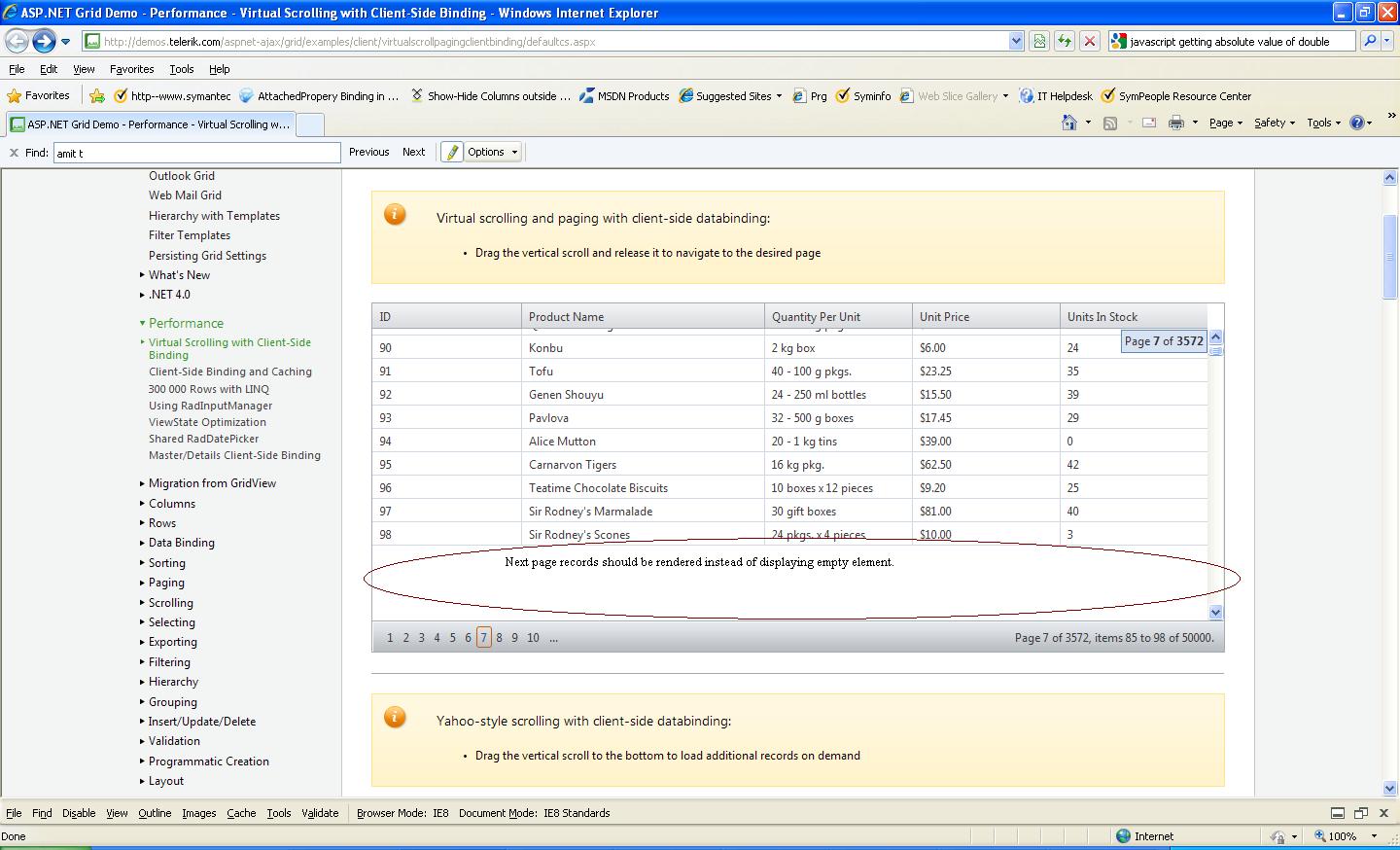Open the 100% zoom level dropdown arrow

coord(1374,836)
